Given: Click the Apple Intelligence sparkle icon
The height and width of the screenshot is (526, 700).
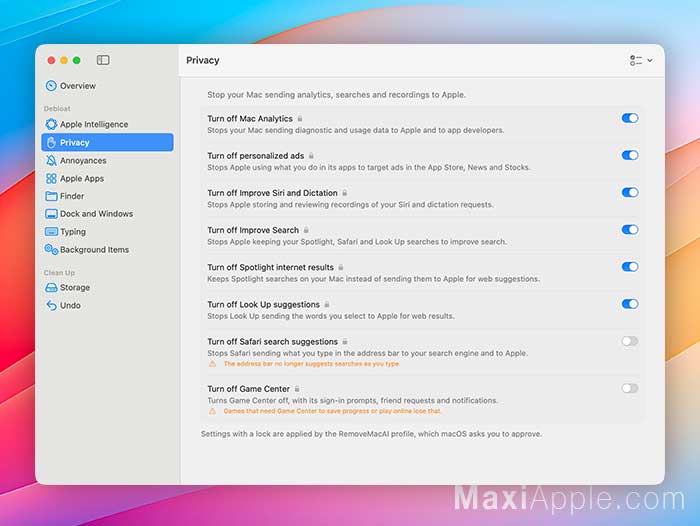Looking at the screenshot, I should click(x=51, y=124).
